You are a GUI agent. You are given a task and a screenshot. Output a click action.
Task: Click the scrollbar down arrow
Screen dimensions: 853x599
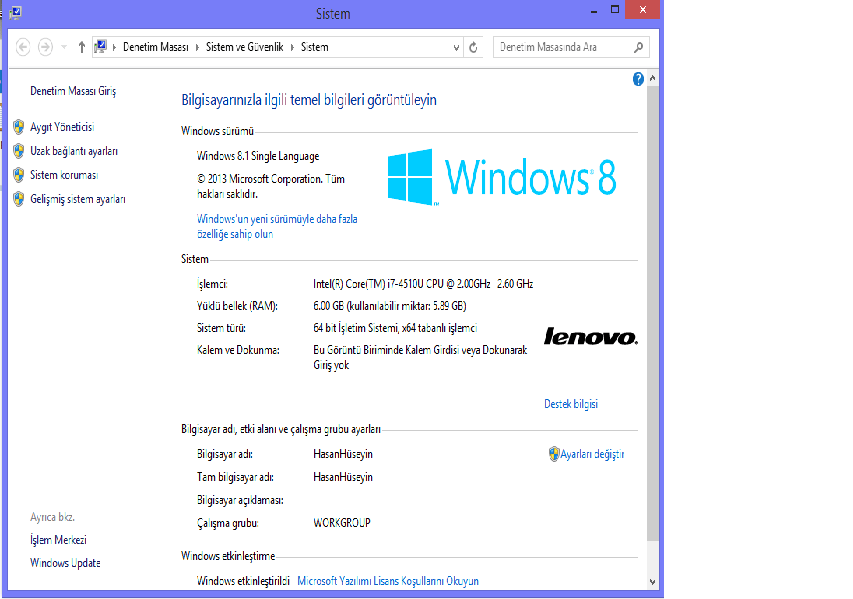(652, 582)
